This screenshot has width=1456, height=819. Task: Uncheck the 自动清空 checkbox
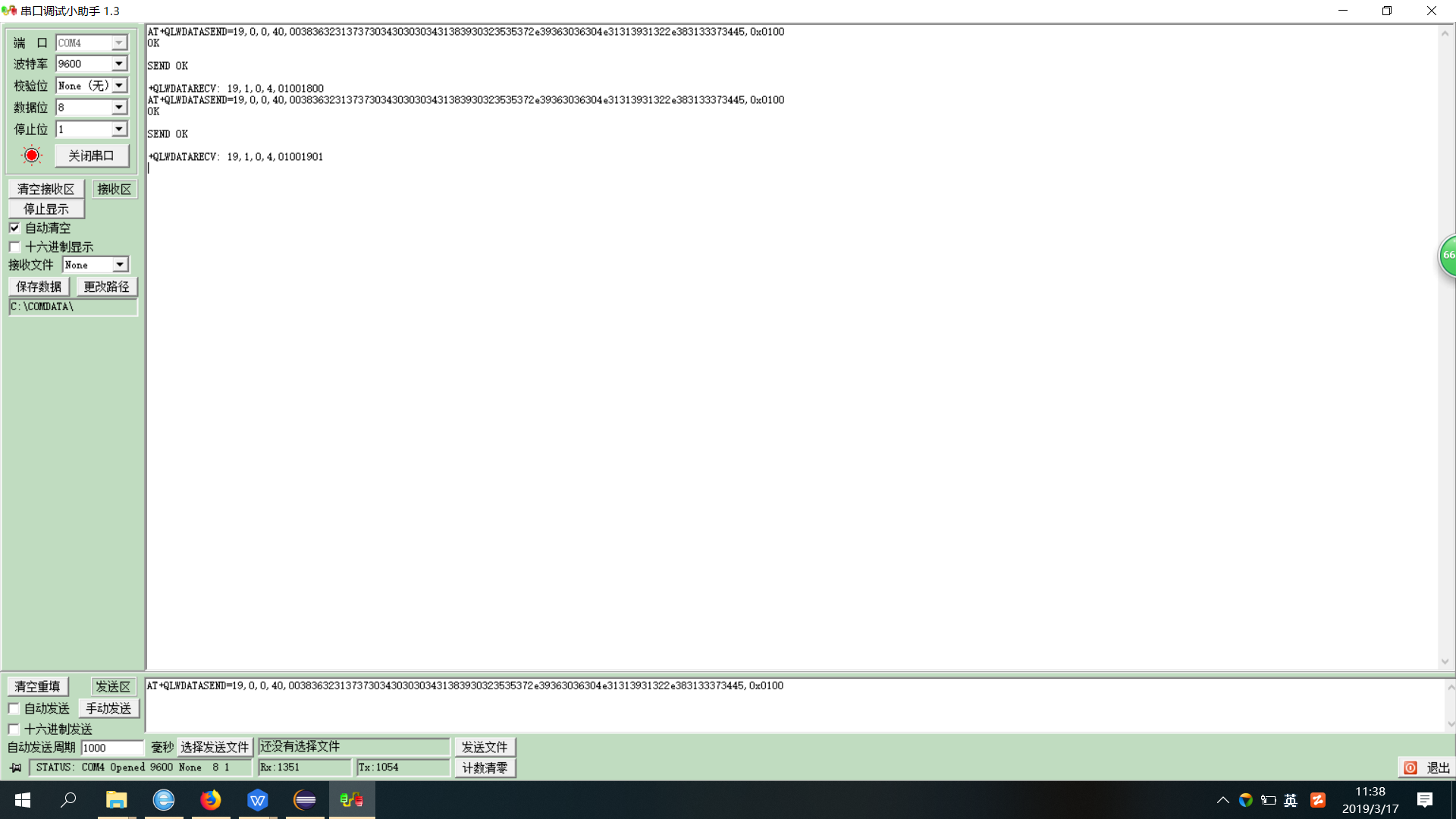coord(14,227)
